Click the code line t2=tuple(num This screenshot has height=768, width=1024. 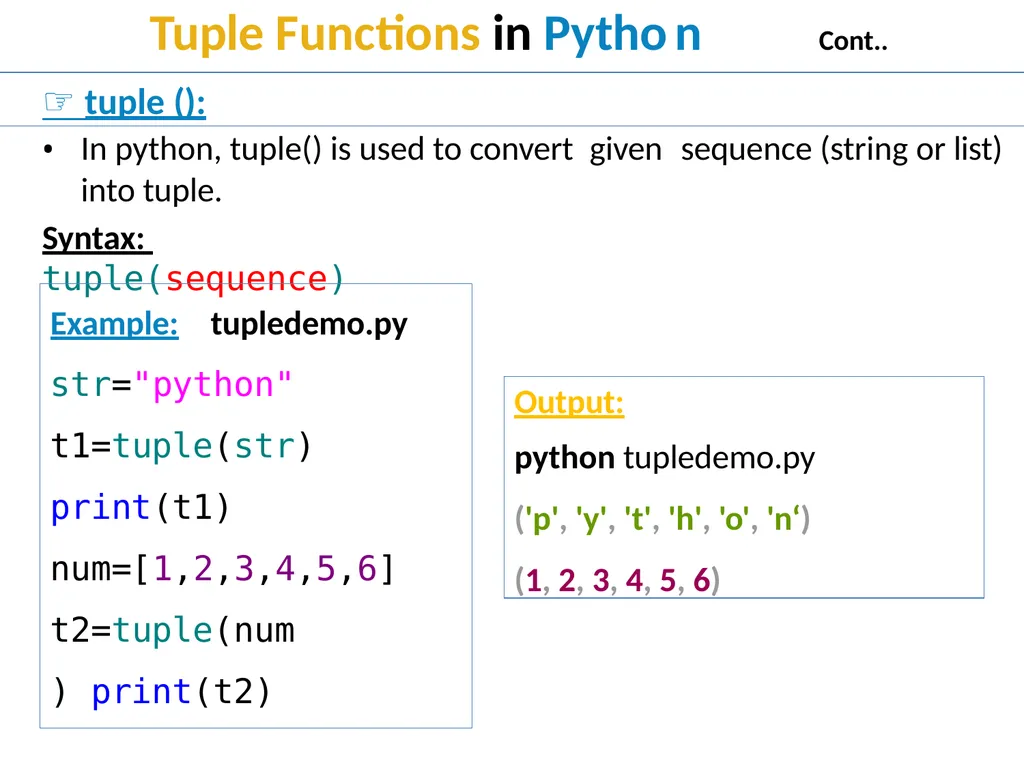173,630
